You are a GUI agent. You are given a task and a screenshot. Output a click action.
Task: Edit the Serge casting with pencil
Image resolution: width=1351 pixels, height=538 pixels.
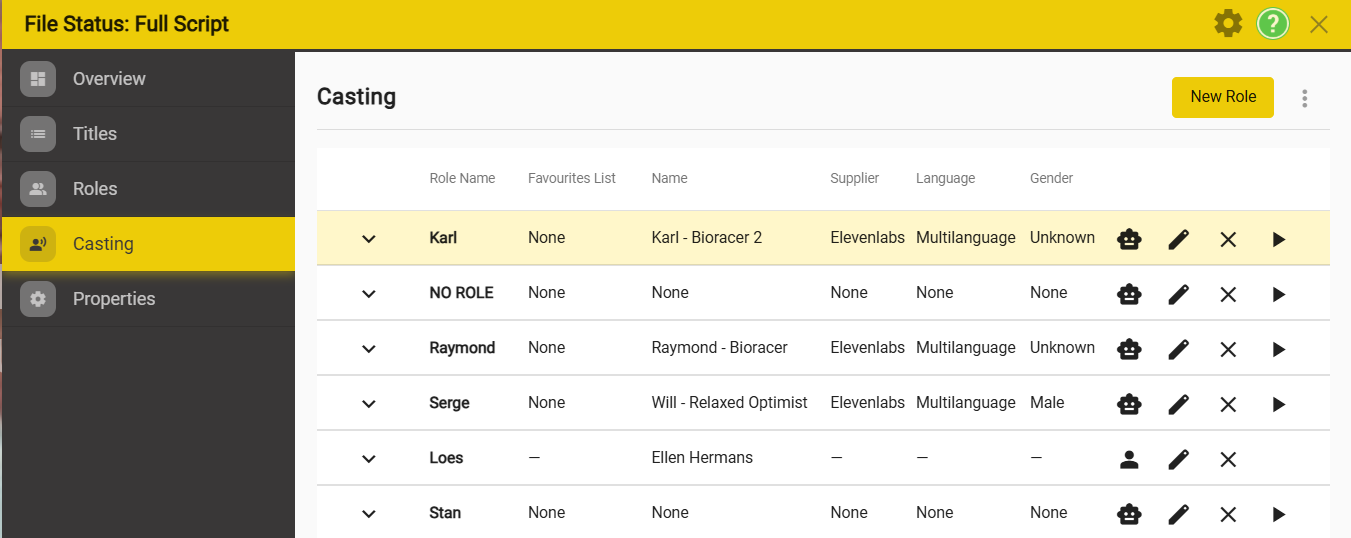point(1179,404)
